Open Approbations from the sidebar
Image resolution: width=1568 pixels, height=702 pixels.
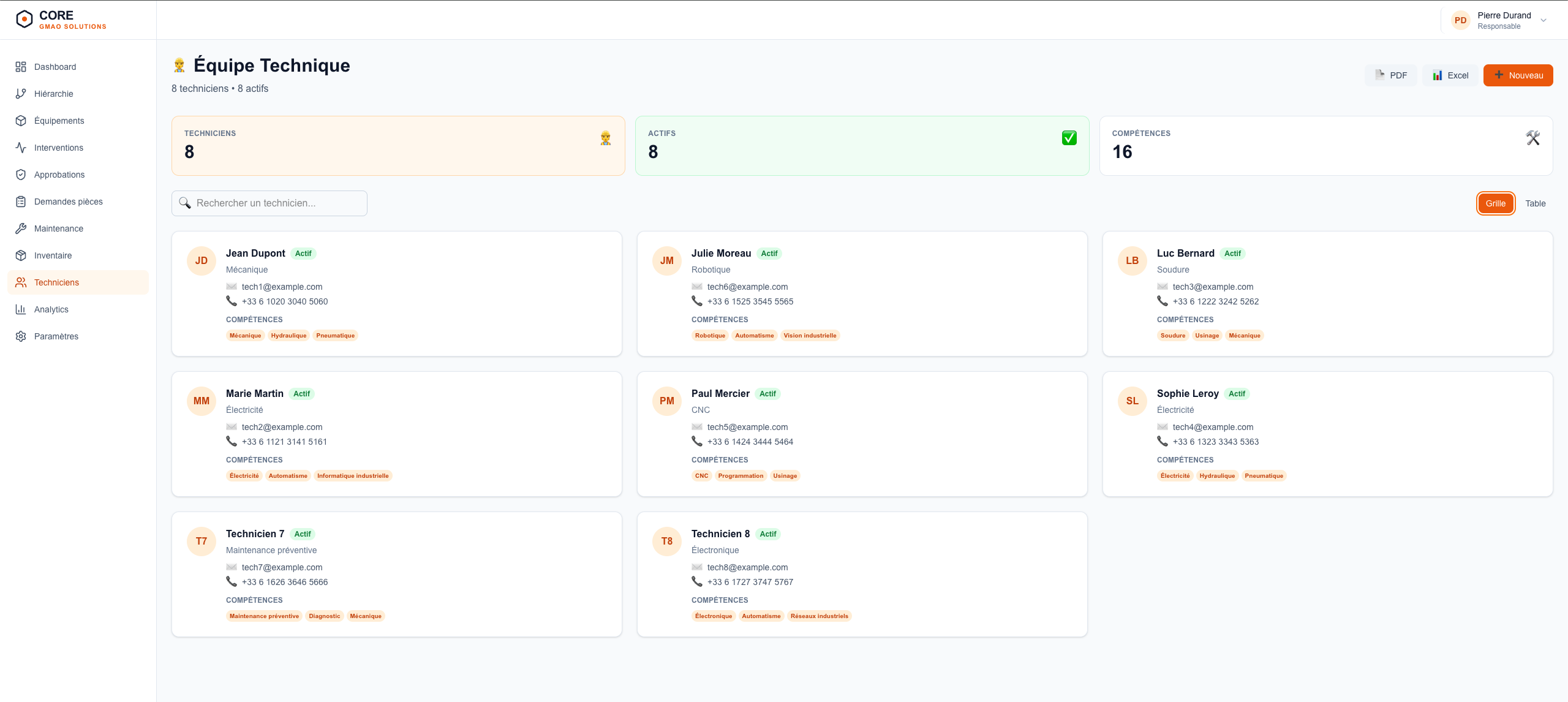78,175
